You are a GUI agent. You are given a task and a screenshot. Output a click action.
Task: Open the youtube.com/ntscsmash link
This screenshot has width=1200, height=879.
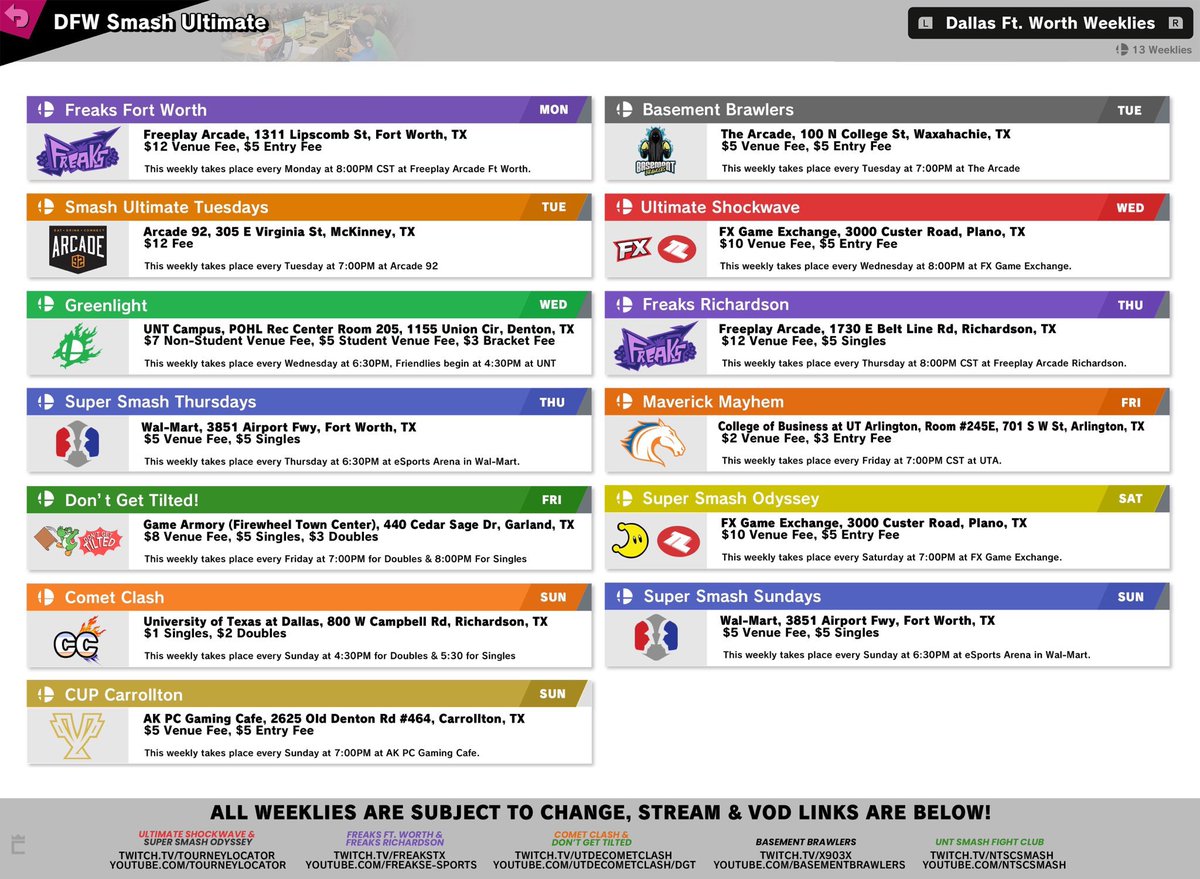point(994,865)
